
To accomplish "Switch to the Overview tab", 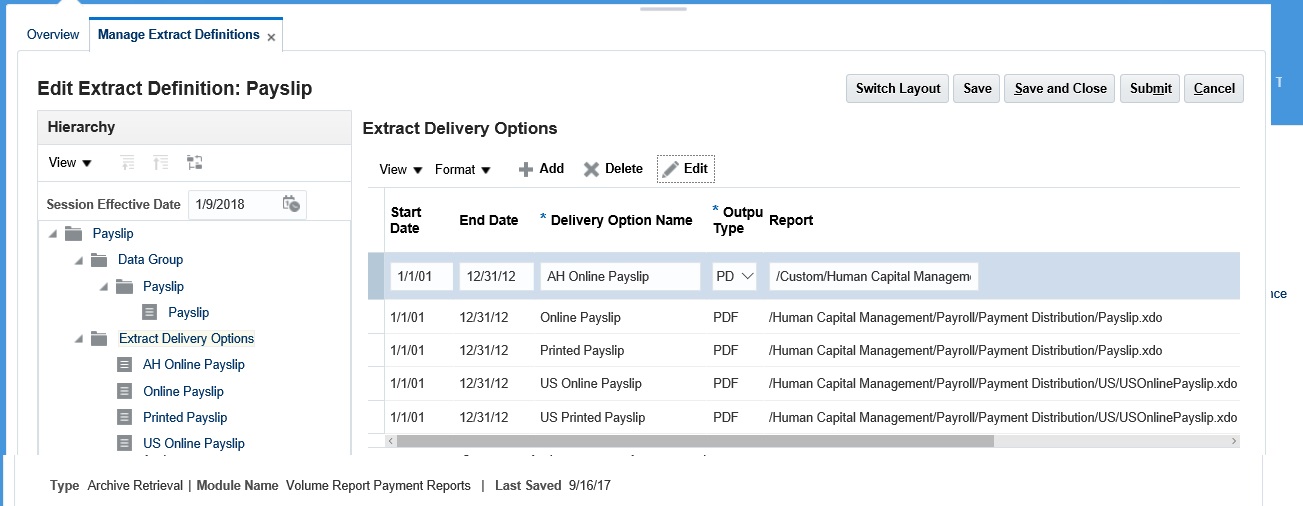I will [x=53, y=35].
